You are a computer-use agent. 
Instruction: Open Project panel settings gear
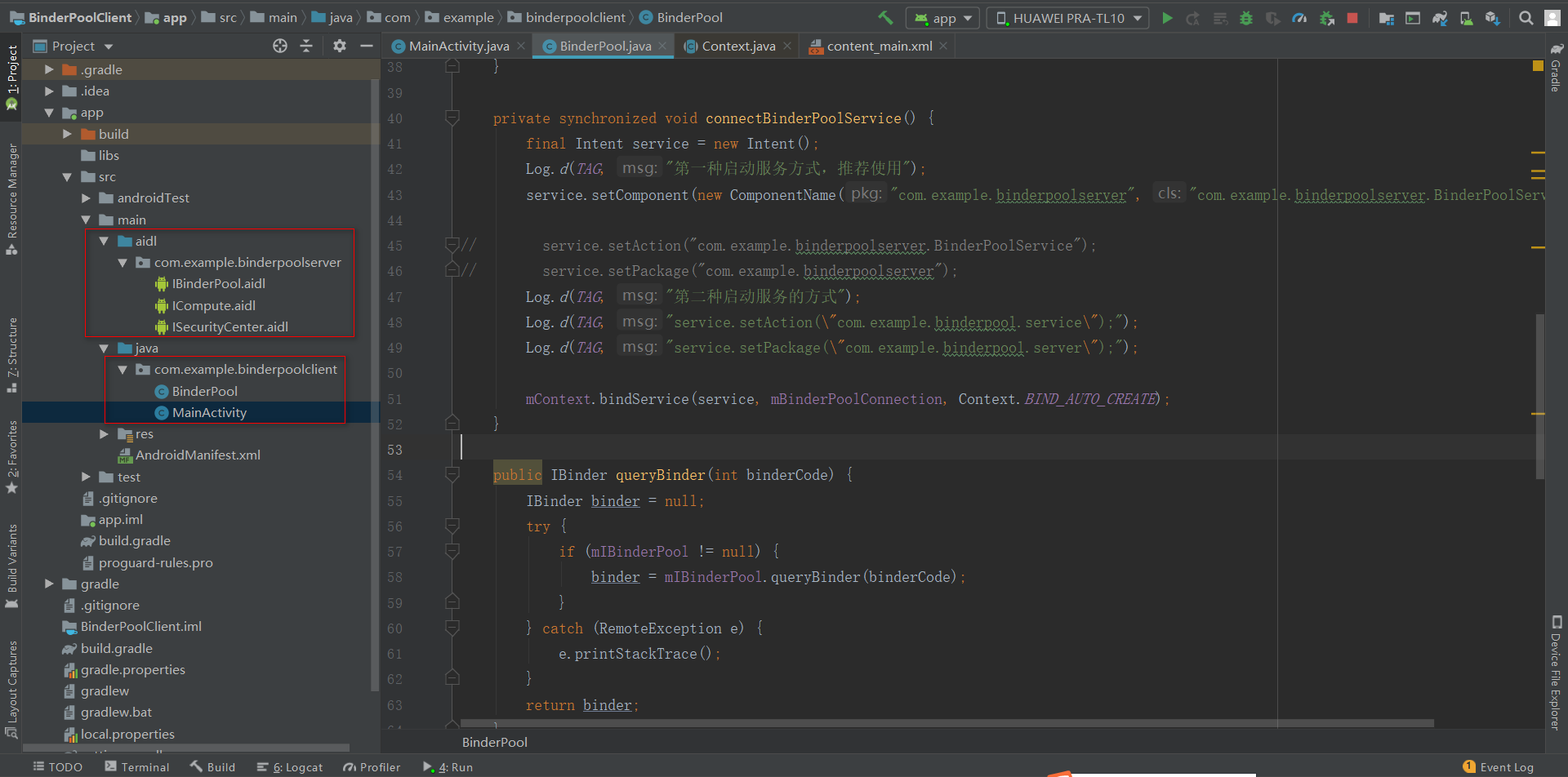340,46
